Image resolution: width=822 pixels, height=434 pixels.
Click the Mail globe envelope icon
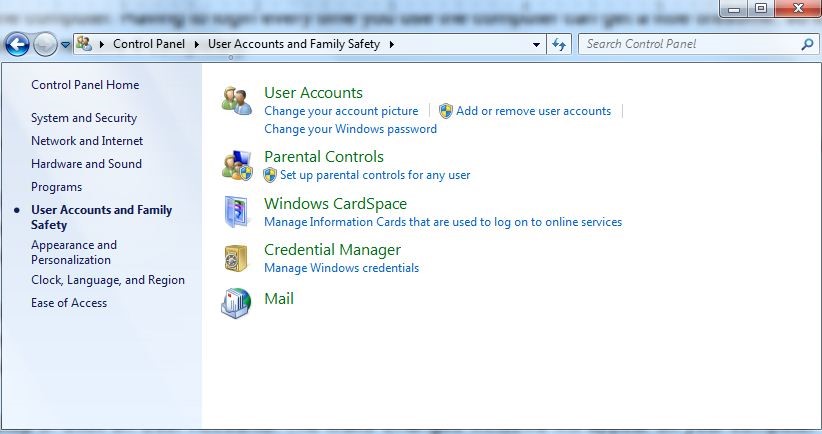click(x=236, y=303)
